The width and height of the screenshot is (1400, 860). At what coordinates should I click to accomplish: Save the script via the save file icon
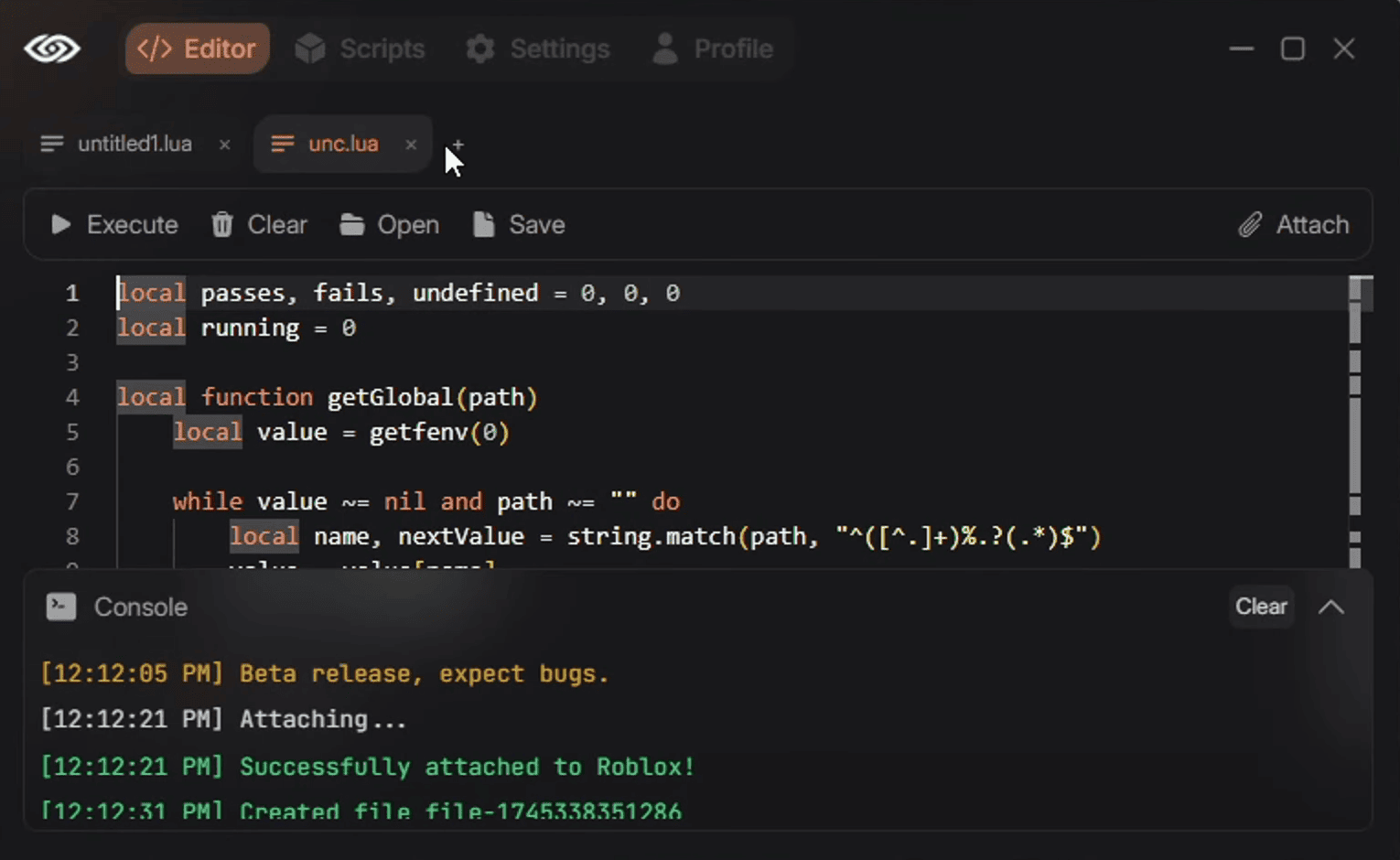(481, 224)
